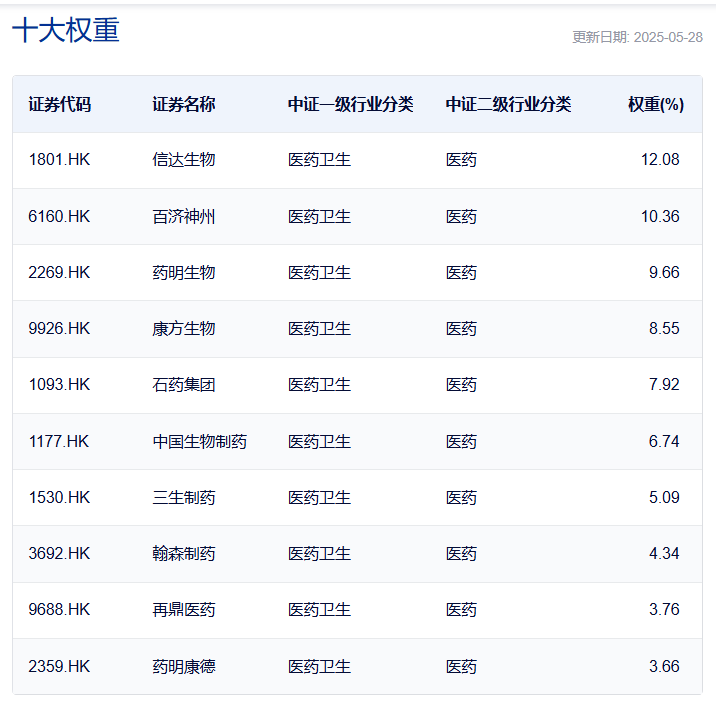Choose the 石药集团 security name
Screen dimensions: 716x705
pos(184,384)
